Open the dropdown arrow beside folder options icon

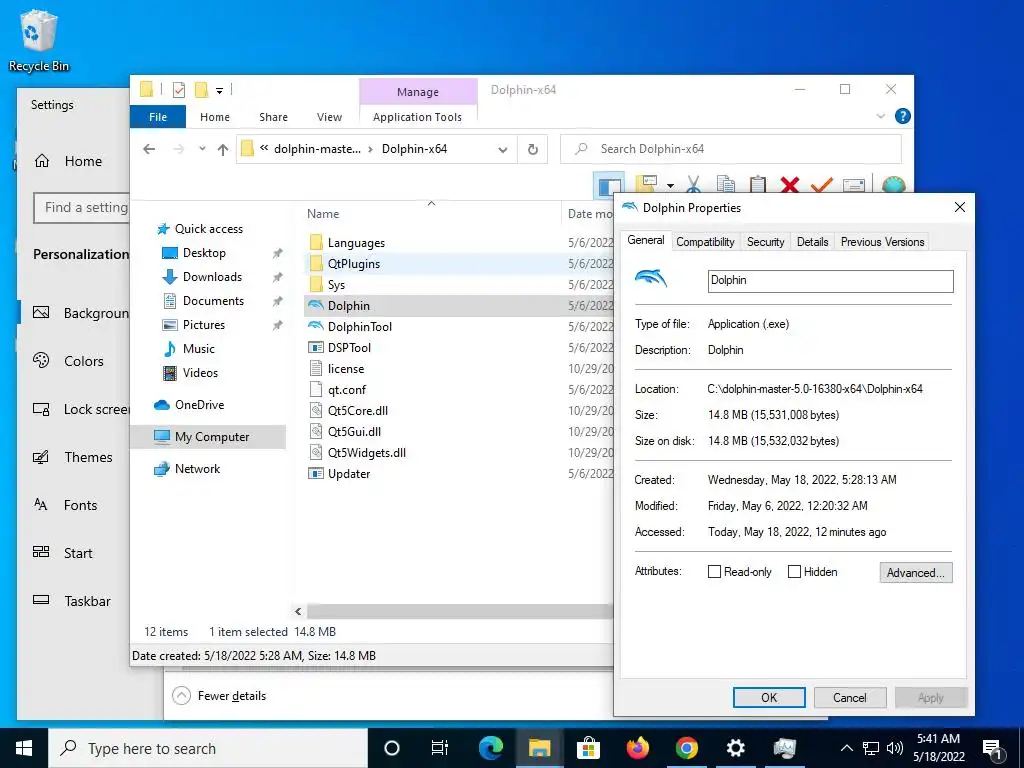(671, 186)
